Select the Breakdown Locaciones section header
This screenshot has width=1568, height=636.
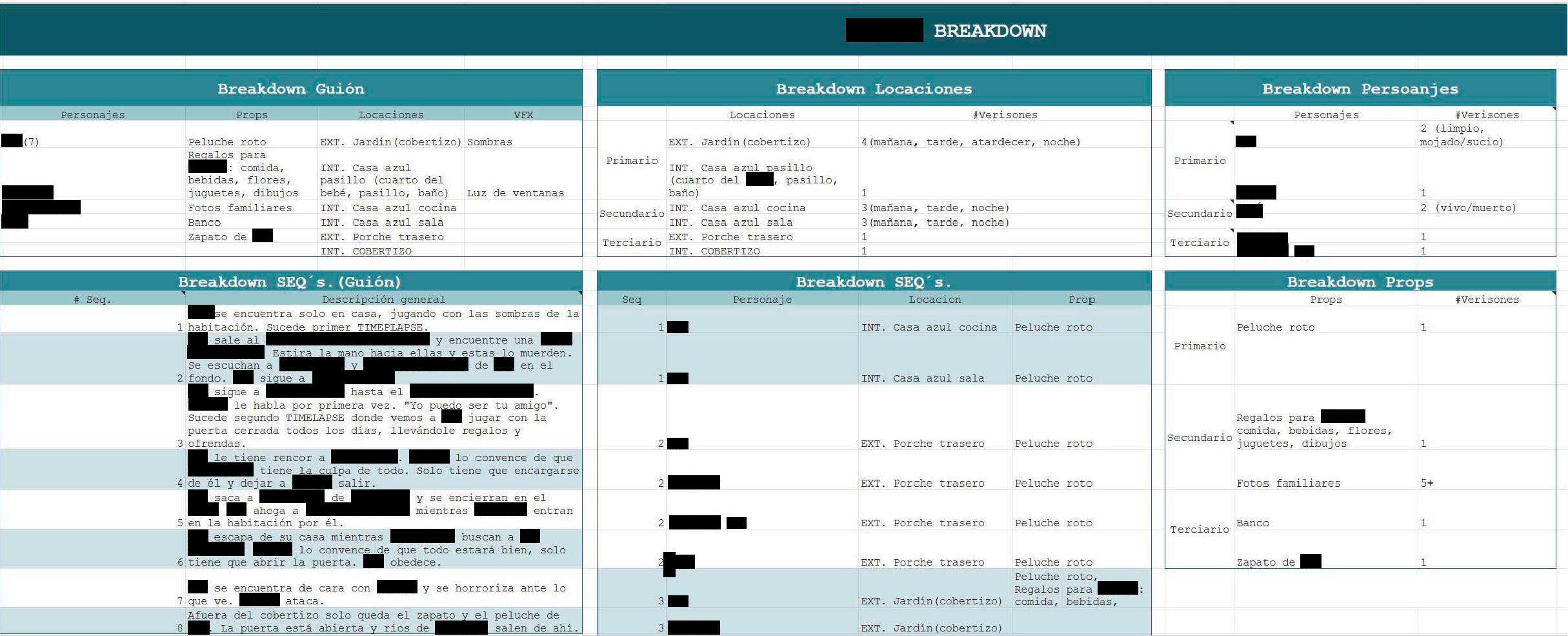pos(874,89)
